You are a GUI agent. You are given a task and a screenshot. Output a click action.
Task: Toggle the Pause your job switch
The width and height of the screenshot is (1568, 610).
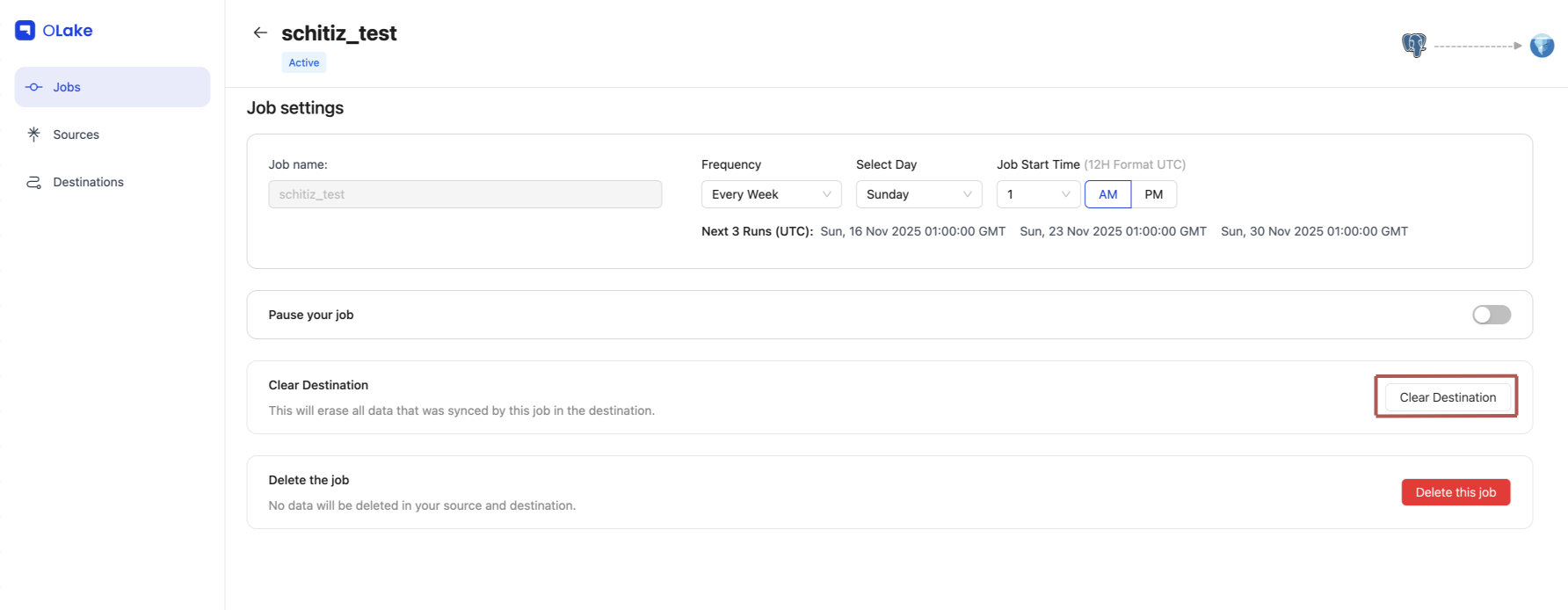tap(1491, 315)
